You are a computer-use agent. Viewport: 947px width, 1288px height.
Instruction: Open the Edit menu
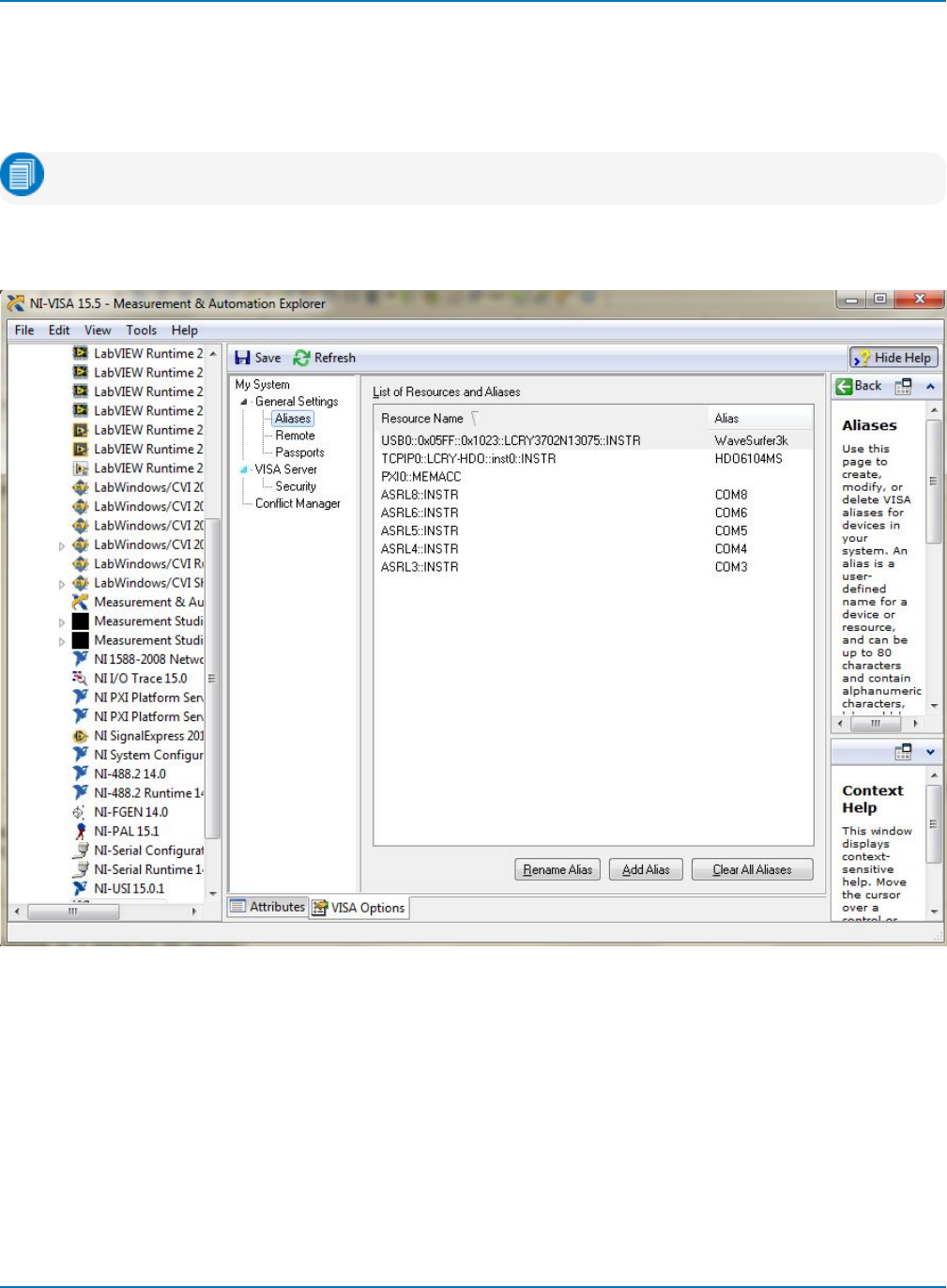click(x=59, y=330)
